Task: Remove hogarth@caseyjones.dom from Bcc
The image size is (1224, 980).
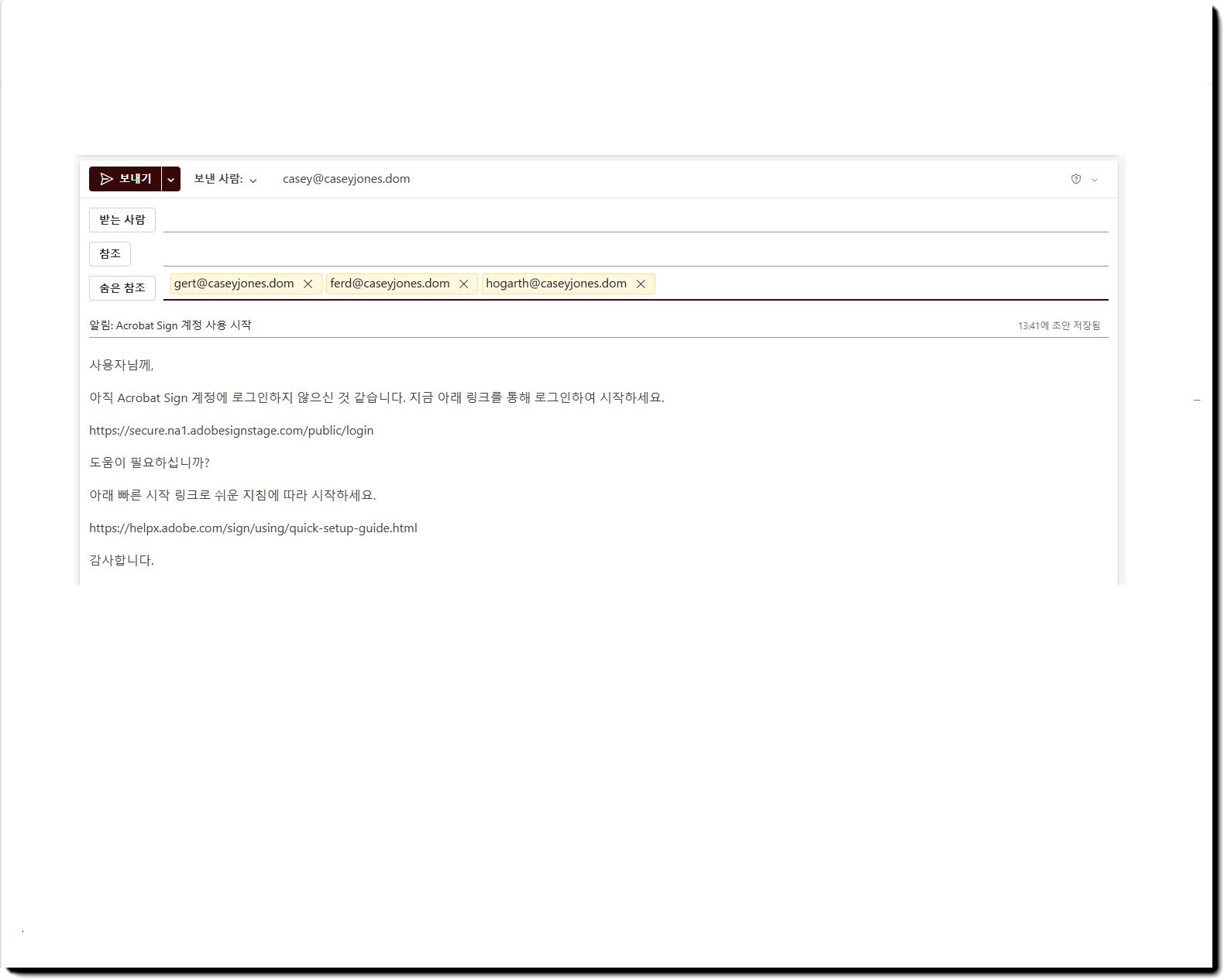Action: pyautogui.click(x=641, y=284)
